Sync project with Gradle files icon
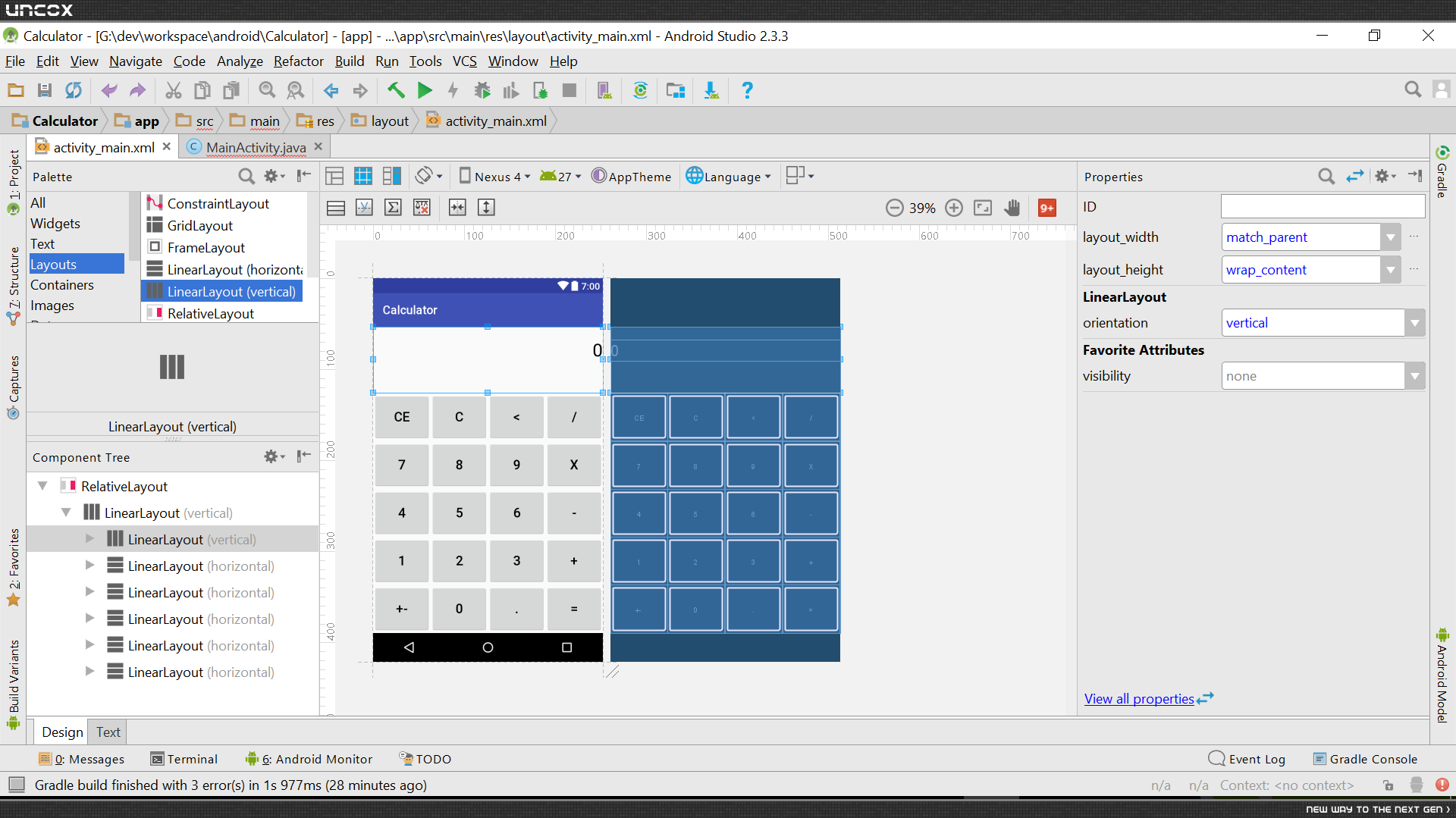 click(641, 90)
